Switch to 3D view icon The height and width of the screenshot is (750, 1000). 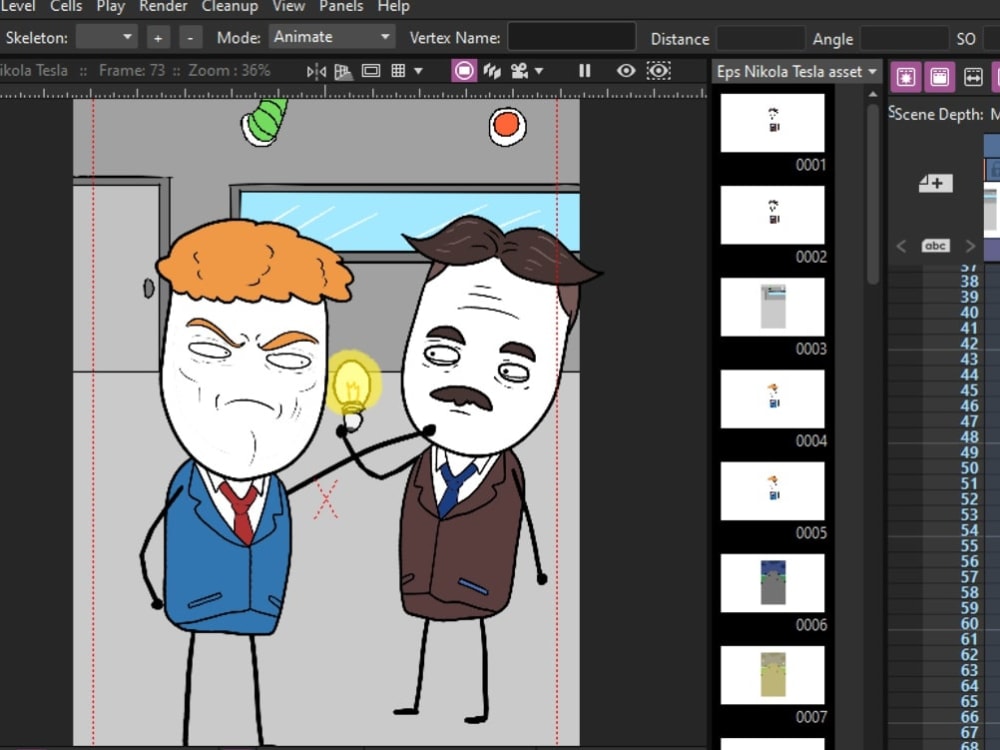(x=492, y=71)
